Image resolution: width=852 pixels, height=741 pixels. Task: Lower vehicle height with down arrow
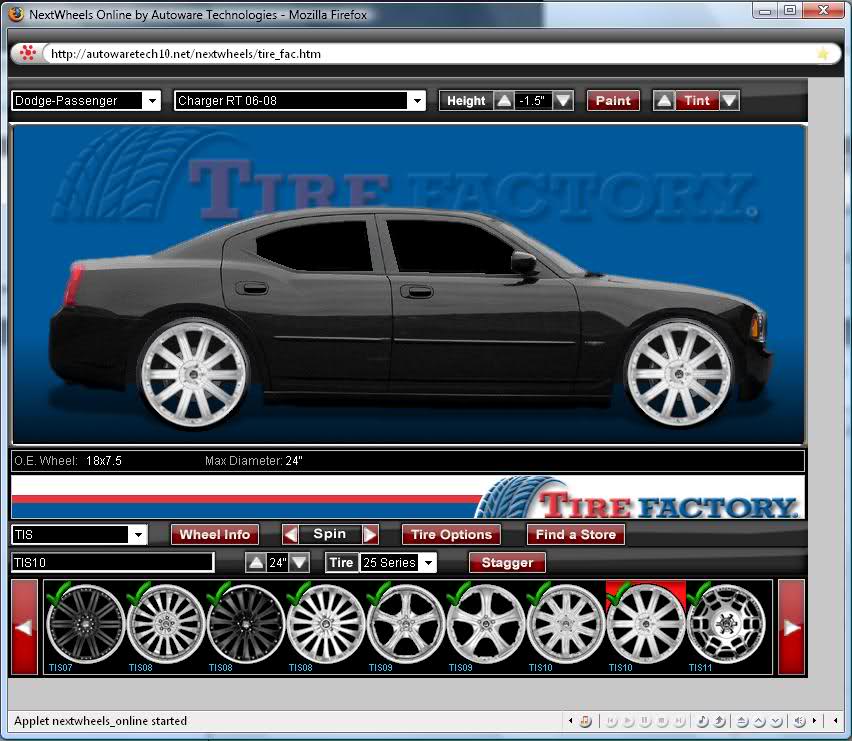[563, 101]
